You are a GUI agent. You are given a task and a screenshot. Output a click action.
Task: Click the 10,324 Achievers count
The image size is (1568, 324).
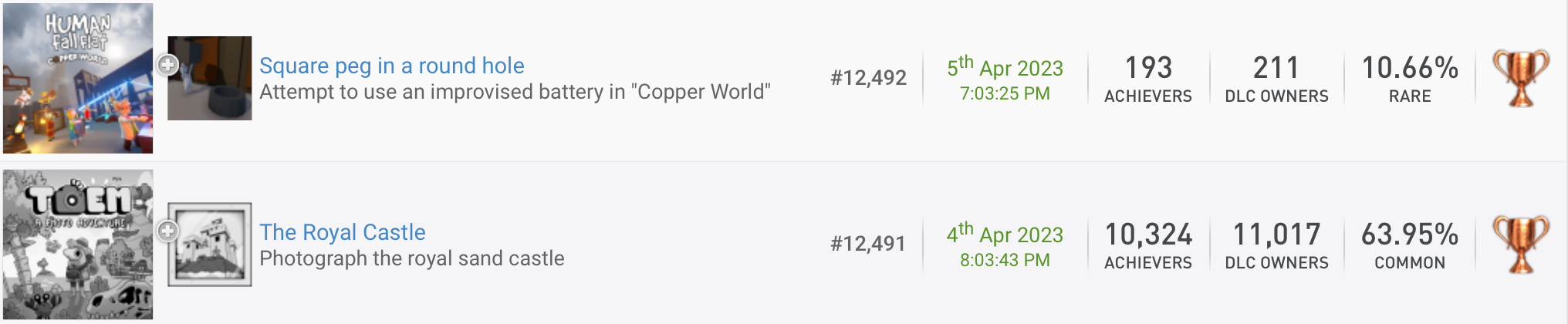pyautogui.click(x=1148, y=245)
